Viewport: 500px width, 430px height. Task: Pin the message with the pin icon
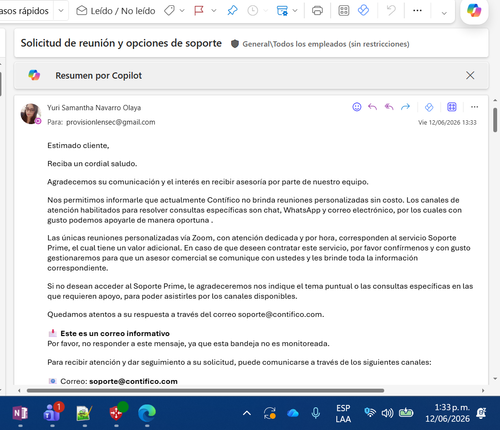(232, 11)
